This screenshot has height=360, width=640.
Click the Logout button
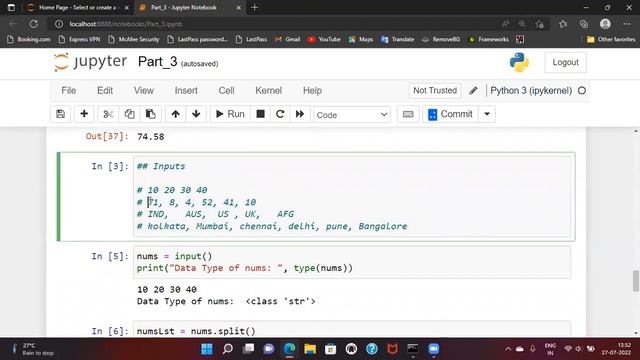pos(565,62)
